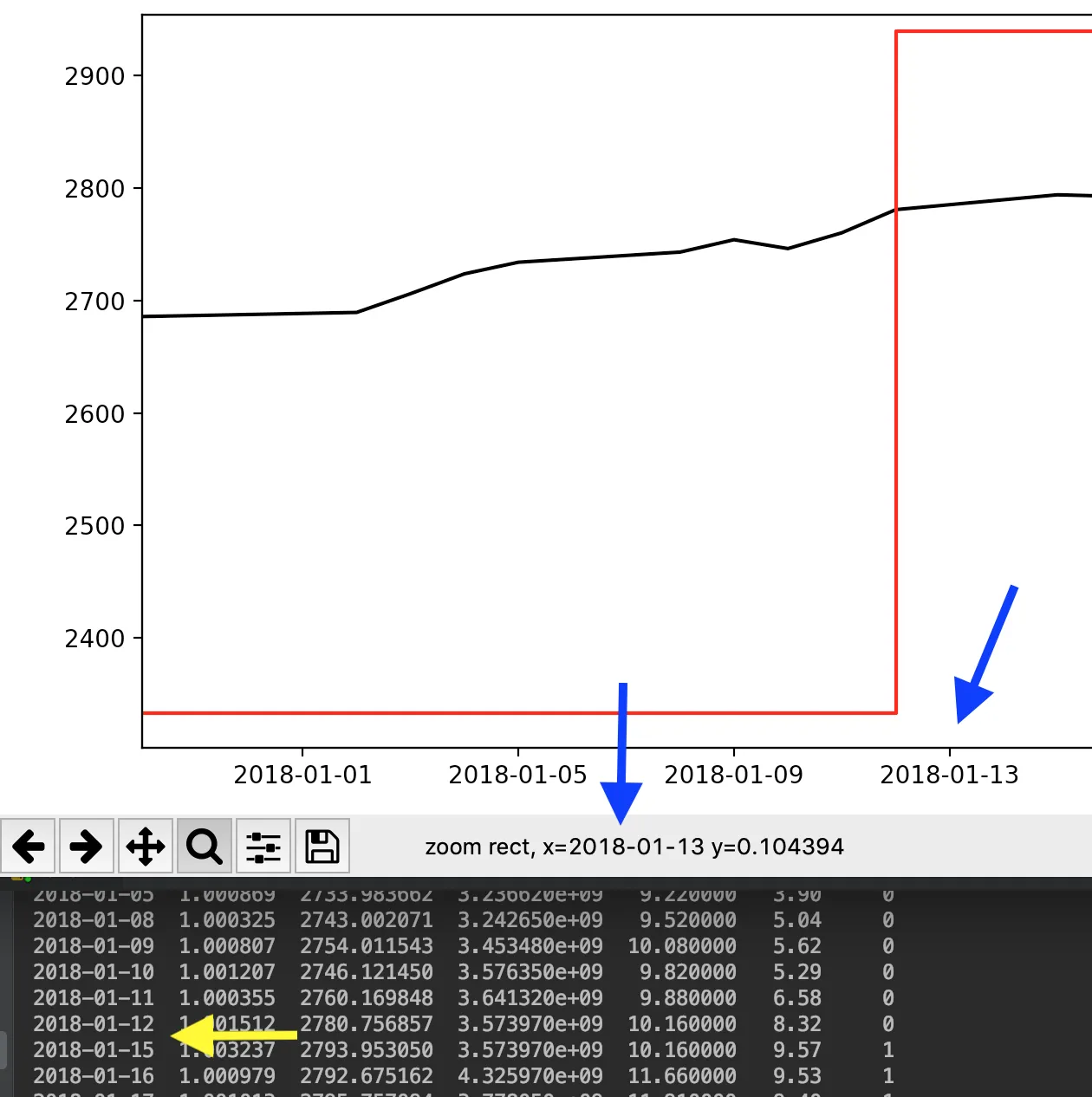Click the value 1.000807 in the console

tap(227, 945)
